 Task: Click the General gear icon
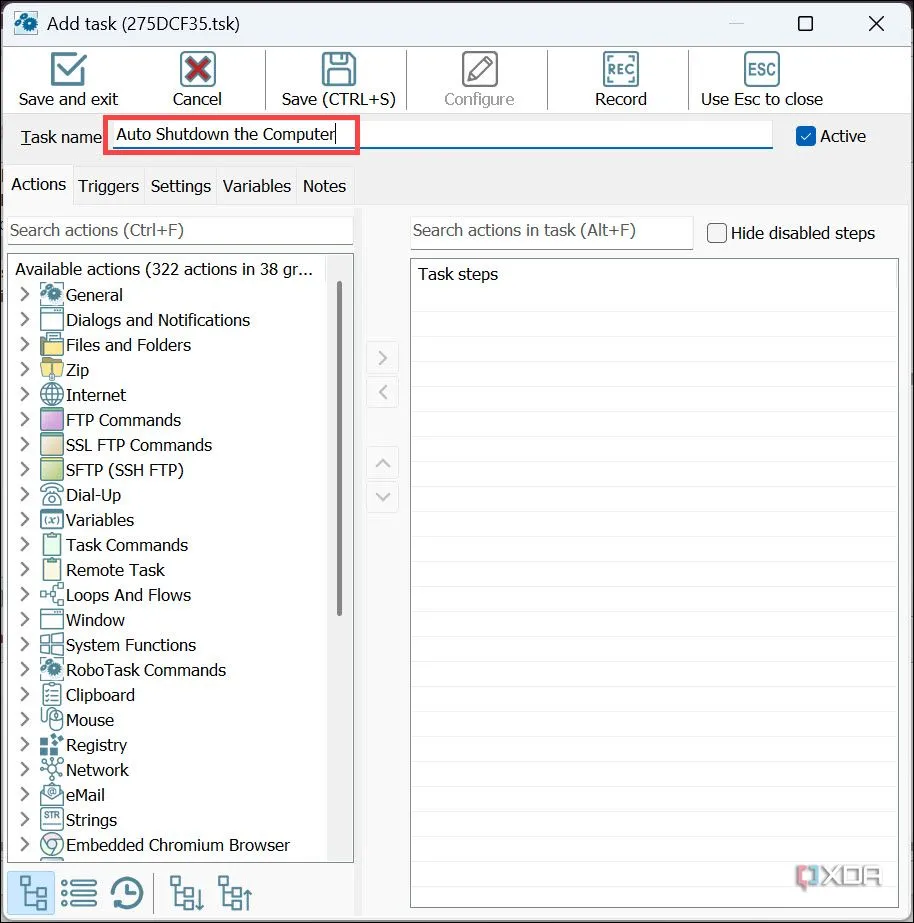click(51, 294)
